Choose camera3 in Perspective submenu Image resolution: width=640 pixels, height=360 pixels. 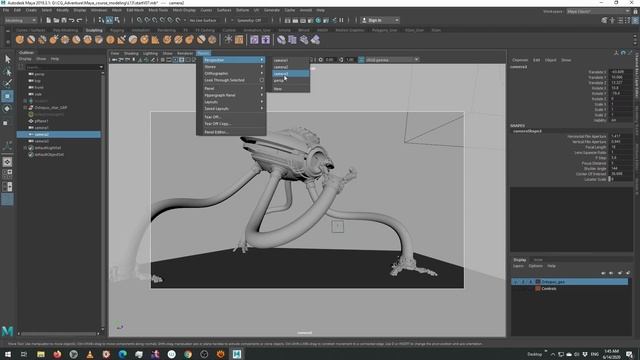tap(291, 74)
